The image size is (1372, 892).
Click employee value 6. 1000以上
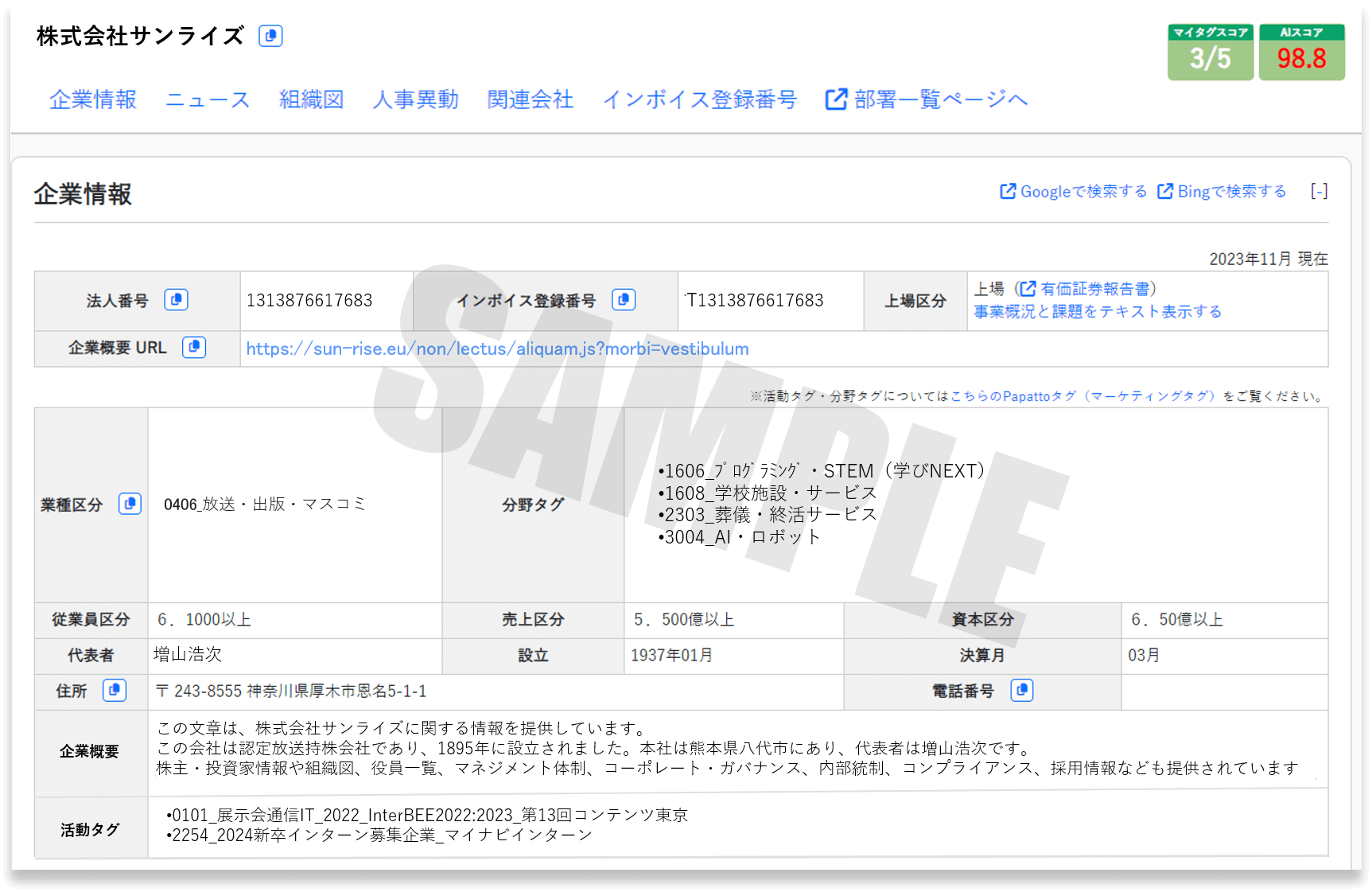pos(204,619)
